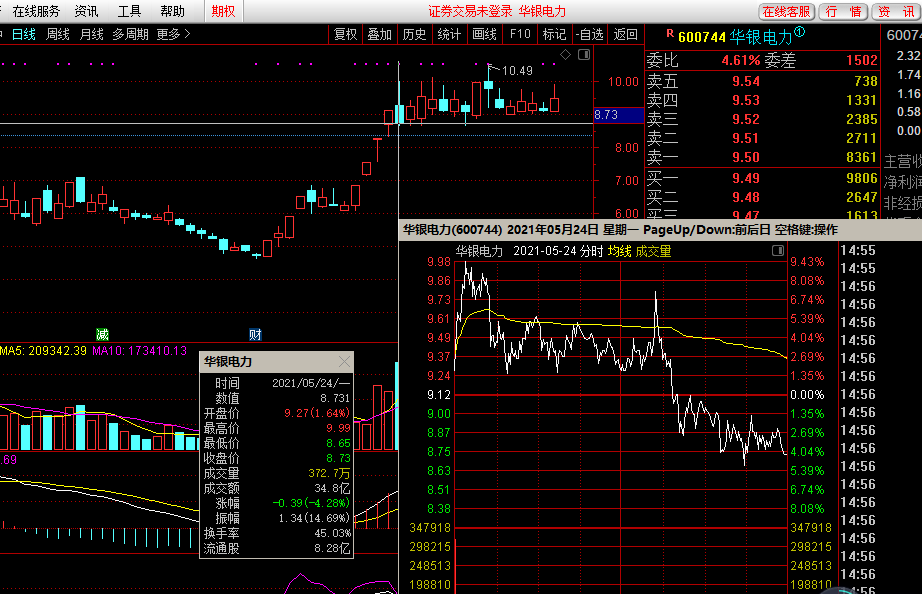Open the 资讯 menu
Viewport: 922px width, 594px height.
(x=86, y=11)
